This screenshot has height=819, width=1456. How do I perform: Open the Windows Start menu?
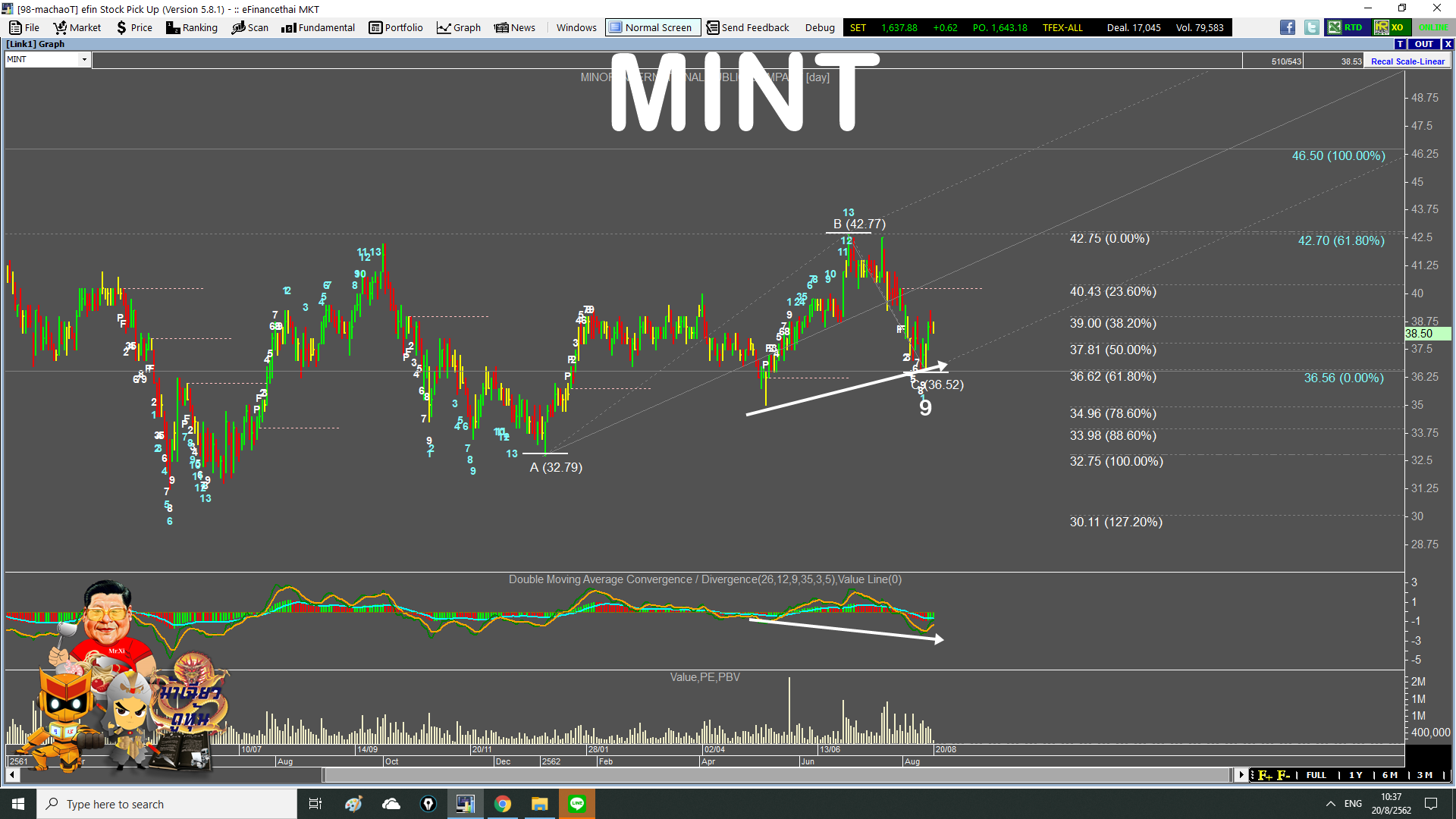pyautogui.click(x=18, y=804)
